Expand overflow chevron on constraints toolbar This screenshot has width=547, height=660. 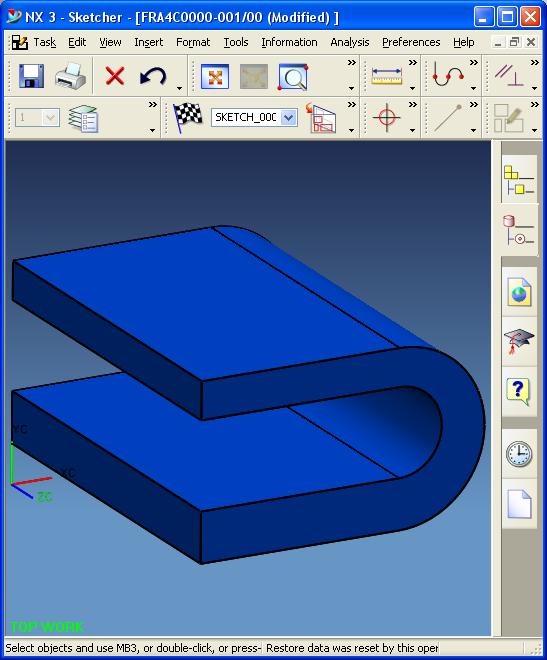tap(534, 62)
